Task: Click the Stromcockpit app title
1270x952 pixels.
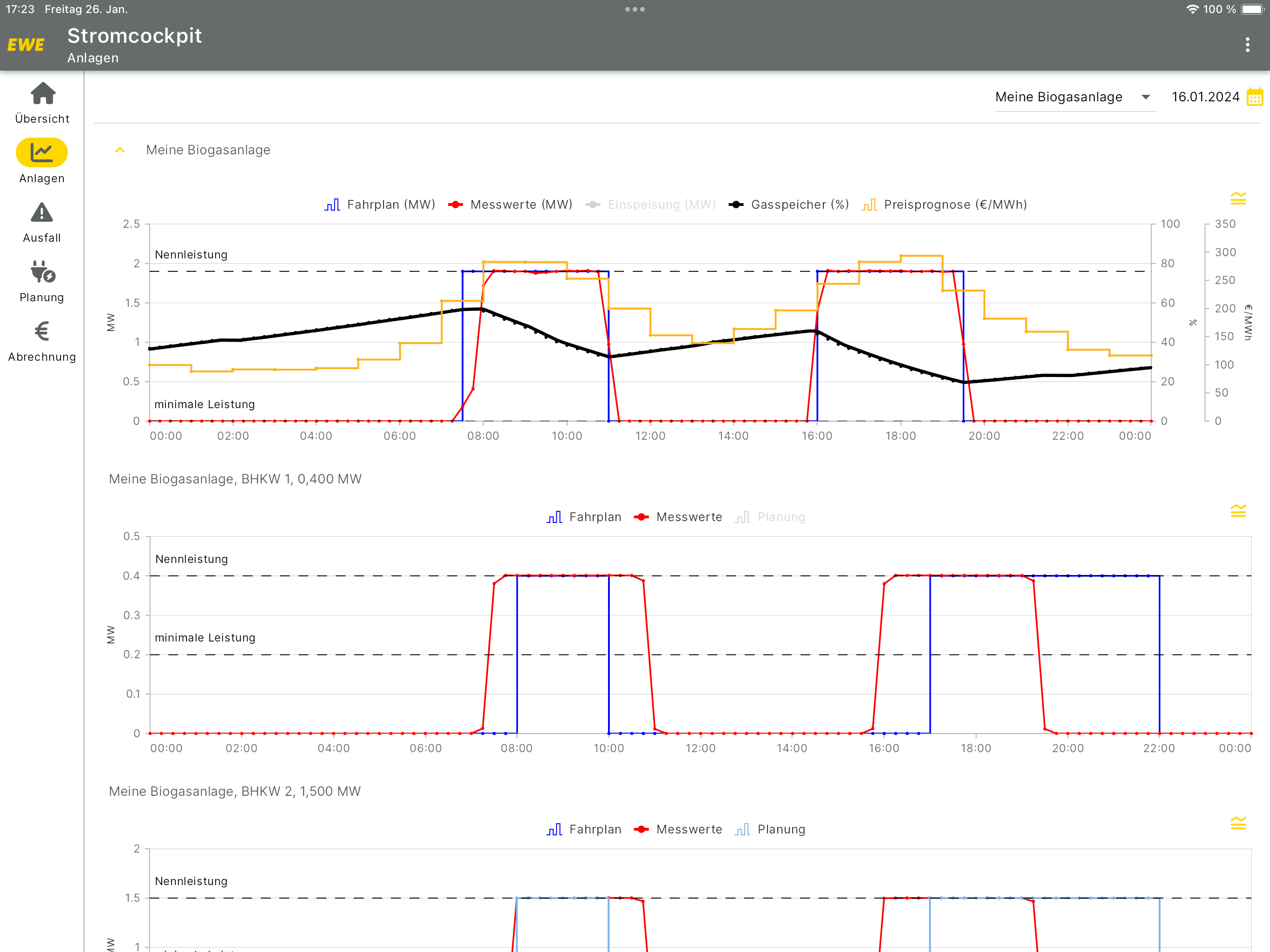Action: (x=134, y=36)
